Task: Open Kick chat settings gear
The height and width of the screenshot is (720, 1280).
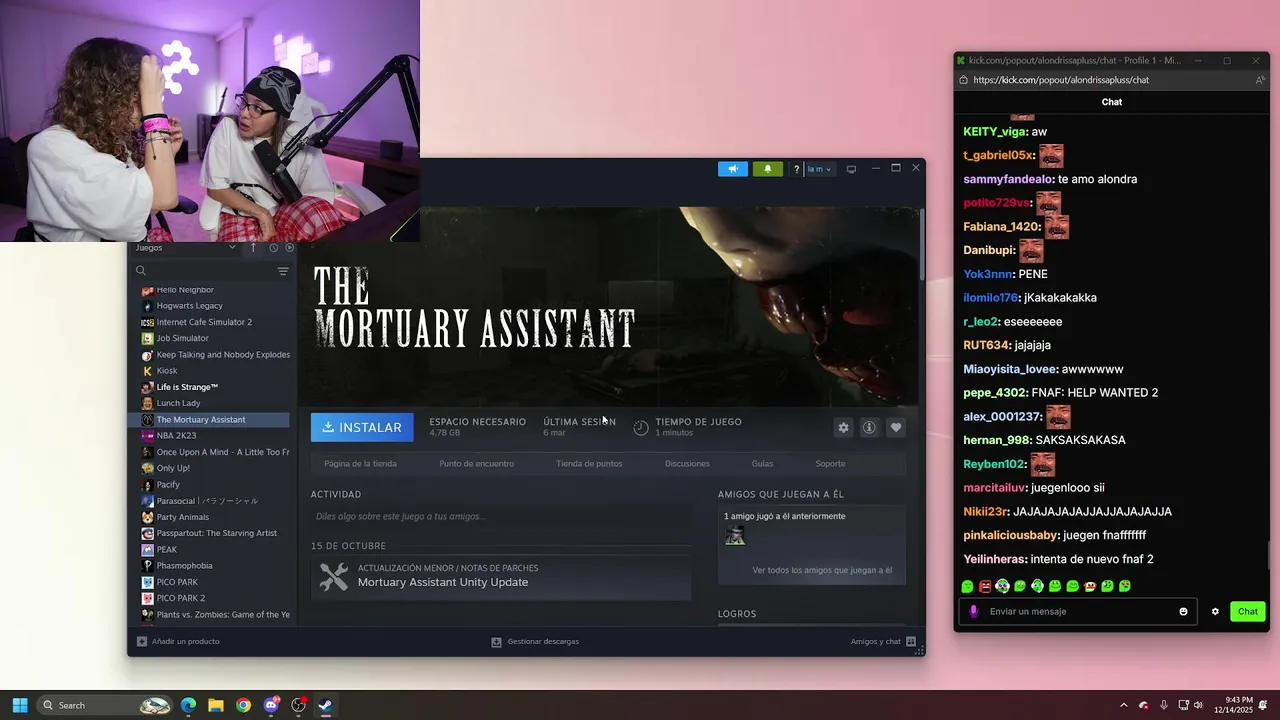Action: (x=1215, y=611)
